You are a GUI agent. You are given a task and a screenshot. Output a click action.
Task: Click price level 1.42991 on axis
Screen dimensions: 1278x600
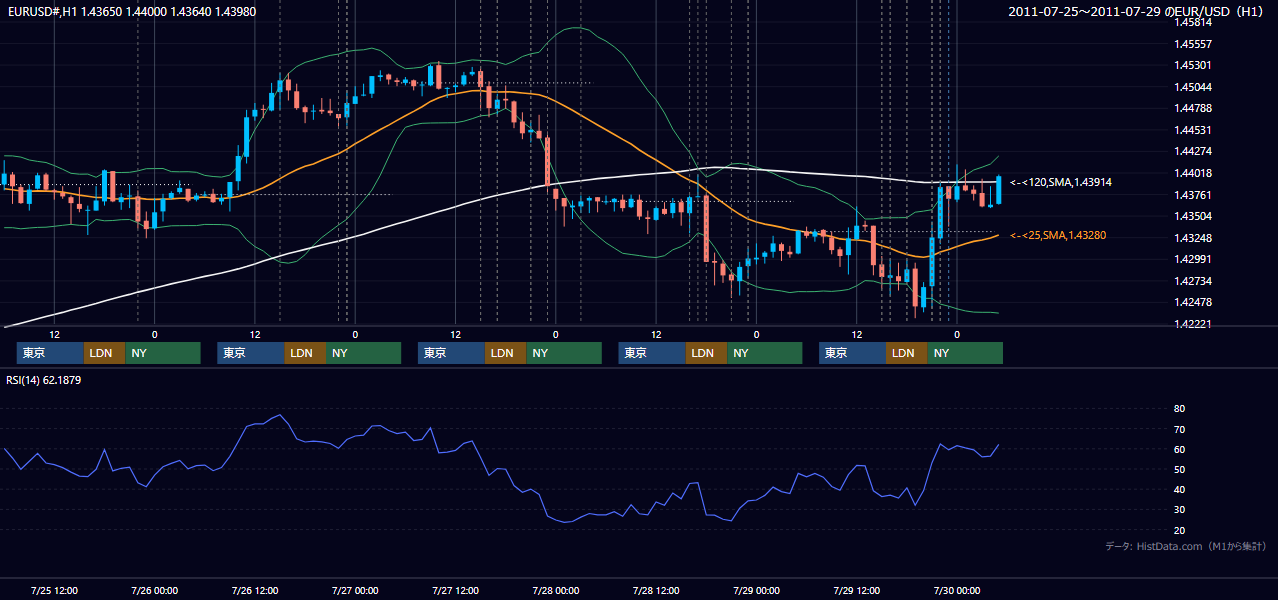(1192, 259)
